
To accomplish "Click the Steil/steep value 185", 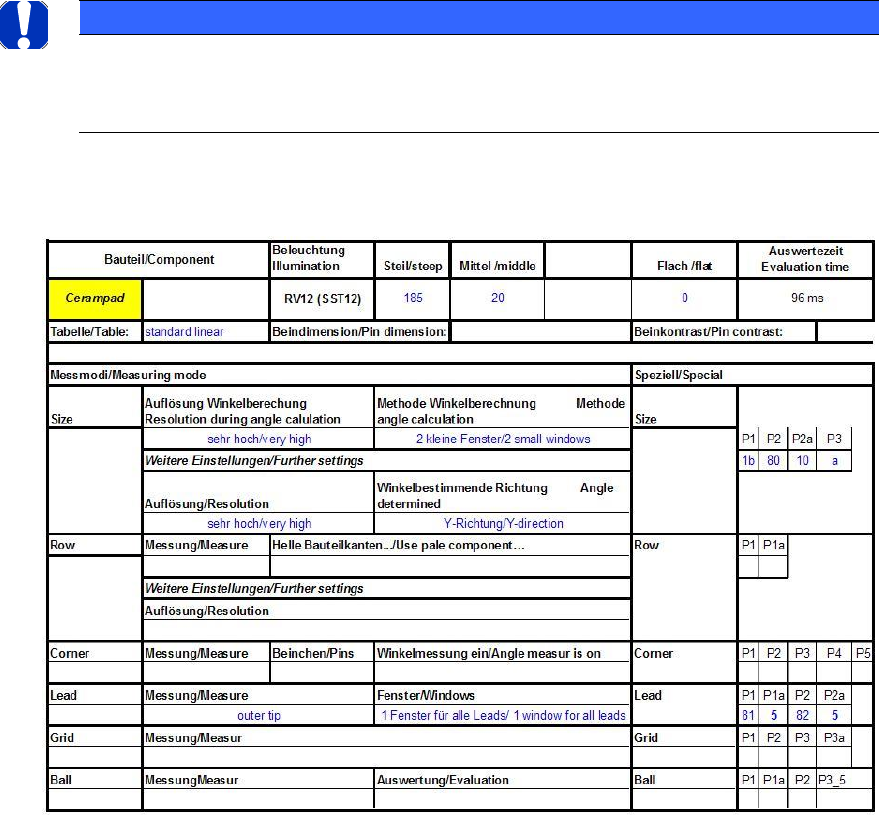I will pos(413,298).
